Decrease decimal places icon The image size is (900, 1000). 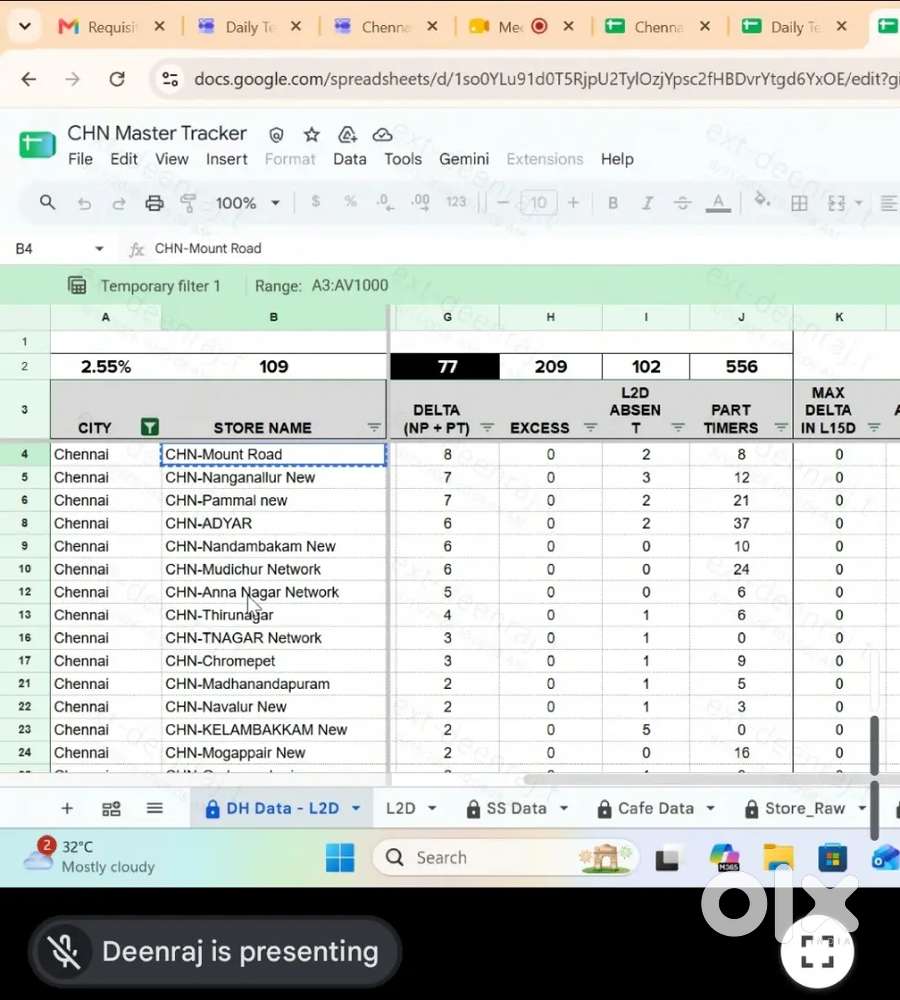click(385, 202)
